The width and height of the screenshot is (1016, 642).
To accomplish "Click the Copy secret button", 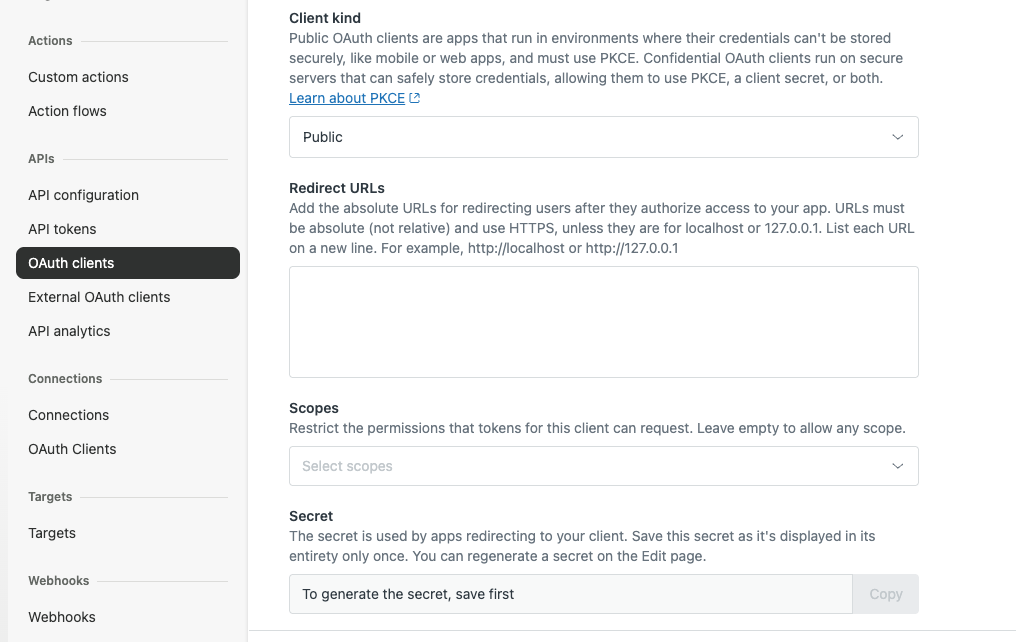I will (x=885, y=594).
